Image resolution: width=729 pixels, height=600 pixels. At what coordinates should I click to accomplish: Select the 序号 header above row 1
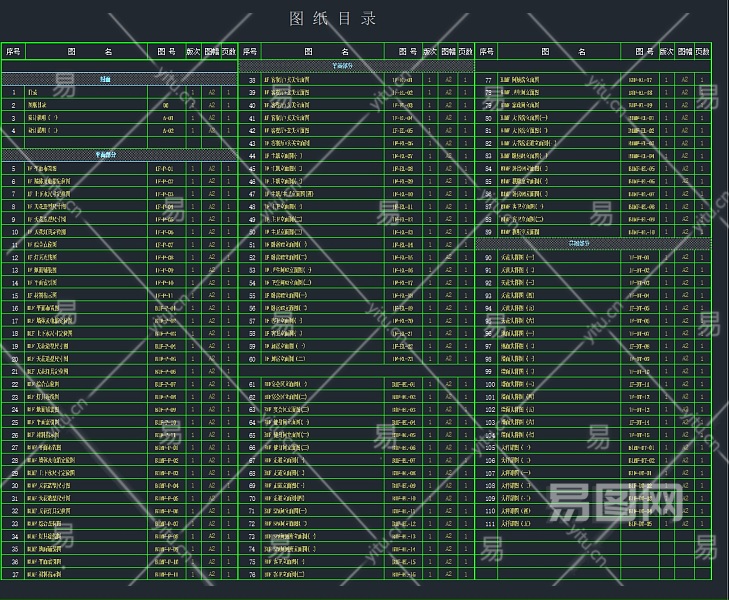click(13, 52)
